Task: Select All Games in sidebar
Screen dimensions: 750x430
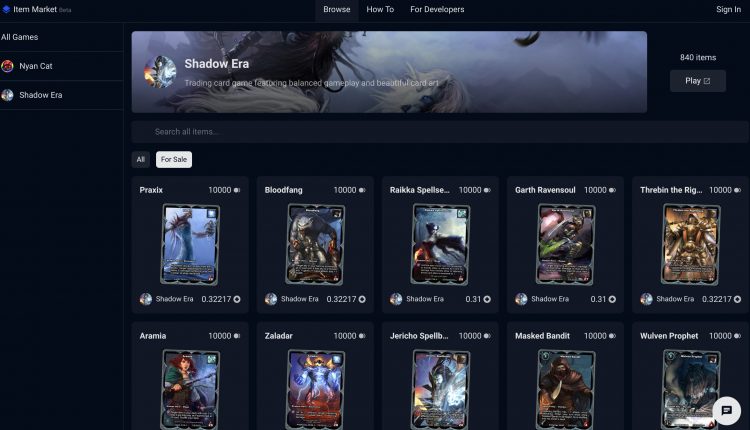Action: (20, 37)
